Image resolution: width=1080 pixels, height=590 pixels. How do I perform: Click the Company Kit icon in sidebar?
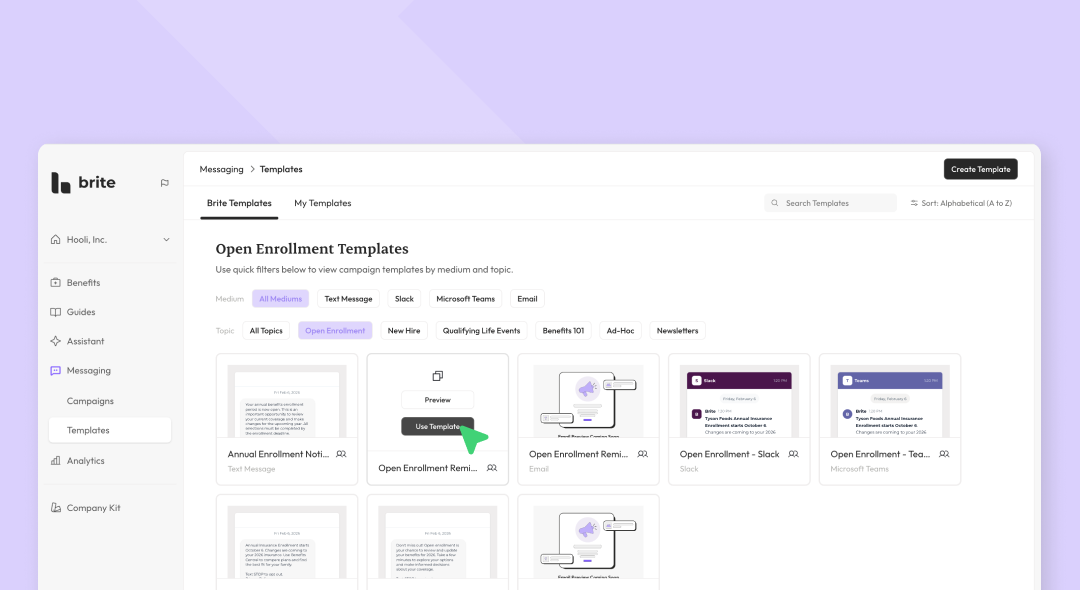(x=56, y=508)
